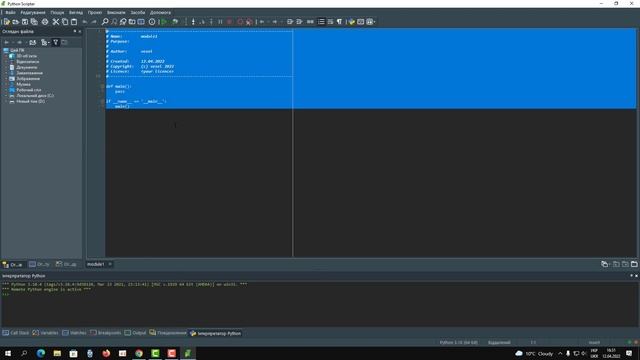Open the Виконати menu

click(x=116, y=13)
